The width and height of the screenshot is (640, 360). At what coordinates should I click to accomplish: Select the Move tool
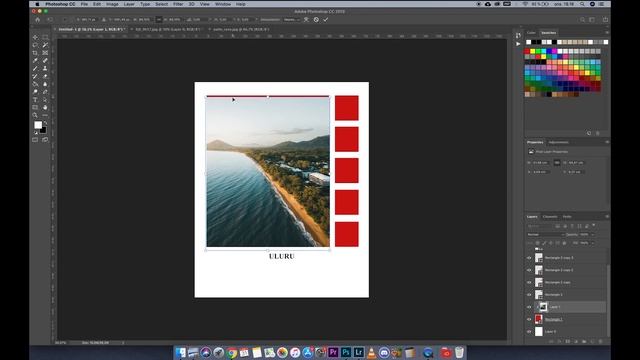coord(35,37)
